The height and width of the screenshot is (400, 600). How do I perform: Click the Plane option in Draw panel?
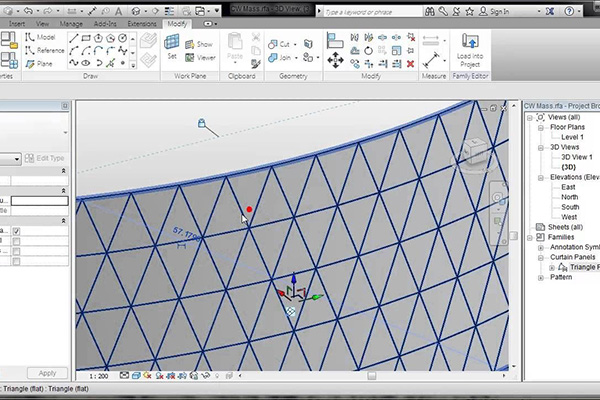coord(39,64)
